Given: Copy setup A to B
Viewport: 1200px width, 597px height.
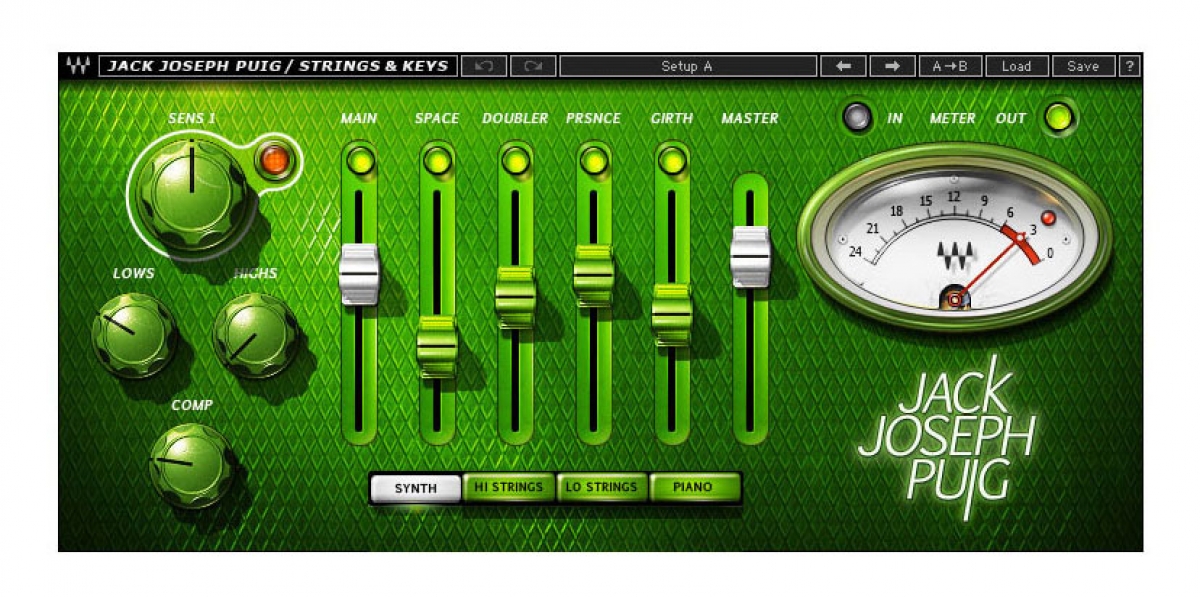Looking at the screenshot, I should [x=950, y=67].
